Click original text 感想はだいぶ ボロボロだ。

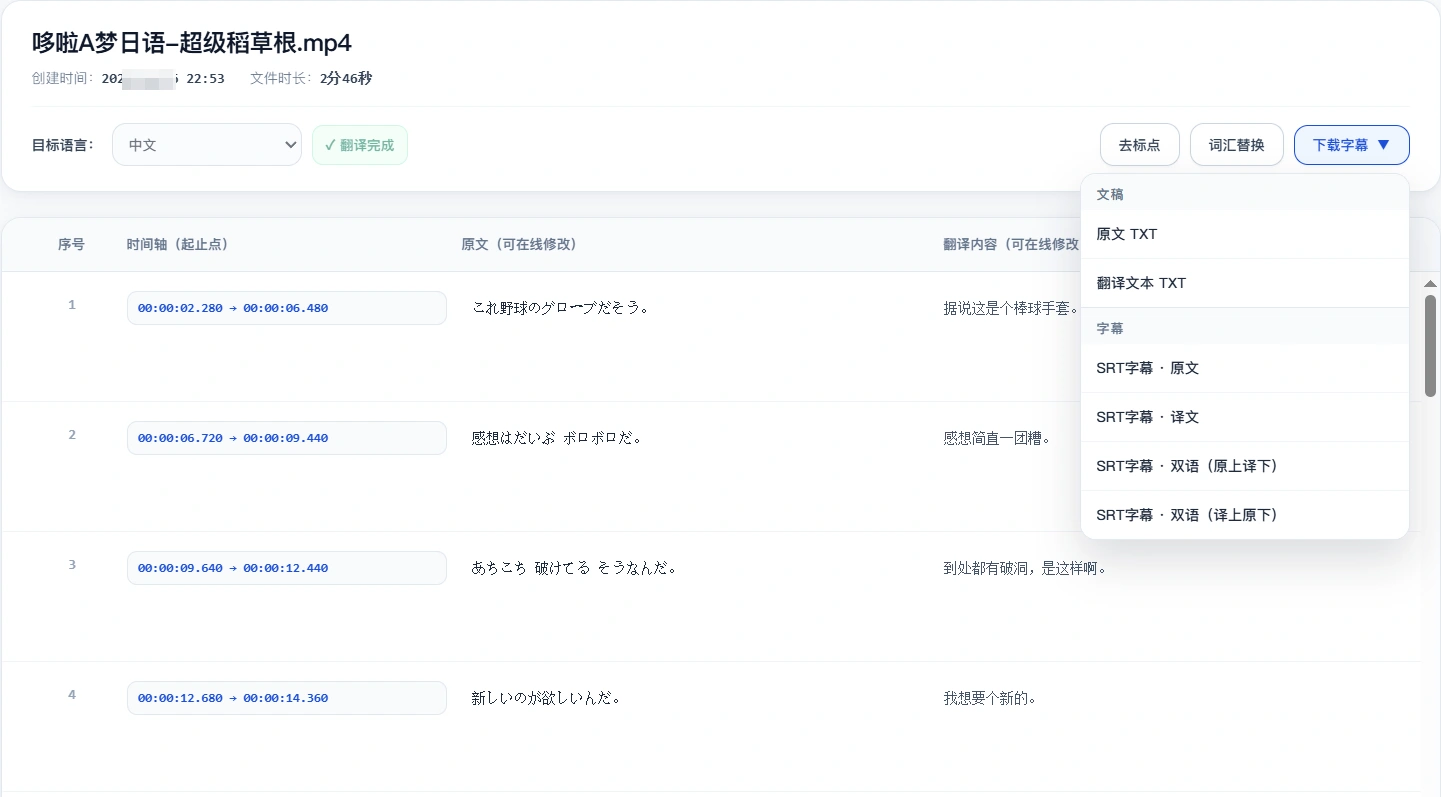click(x=556, y=438)
